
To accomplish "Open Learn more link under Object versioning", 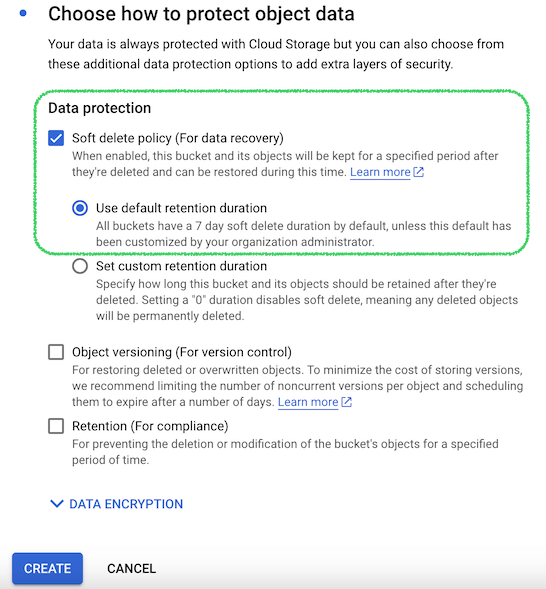I will (308, 402).
